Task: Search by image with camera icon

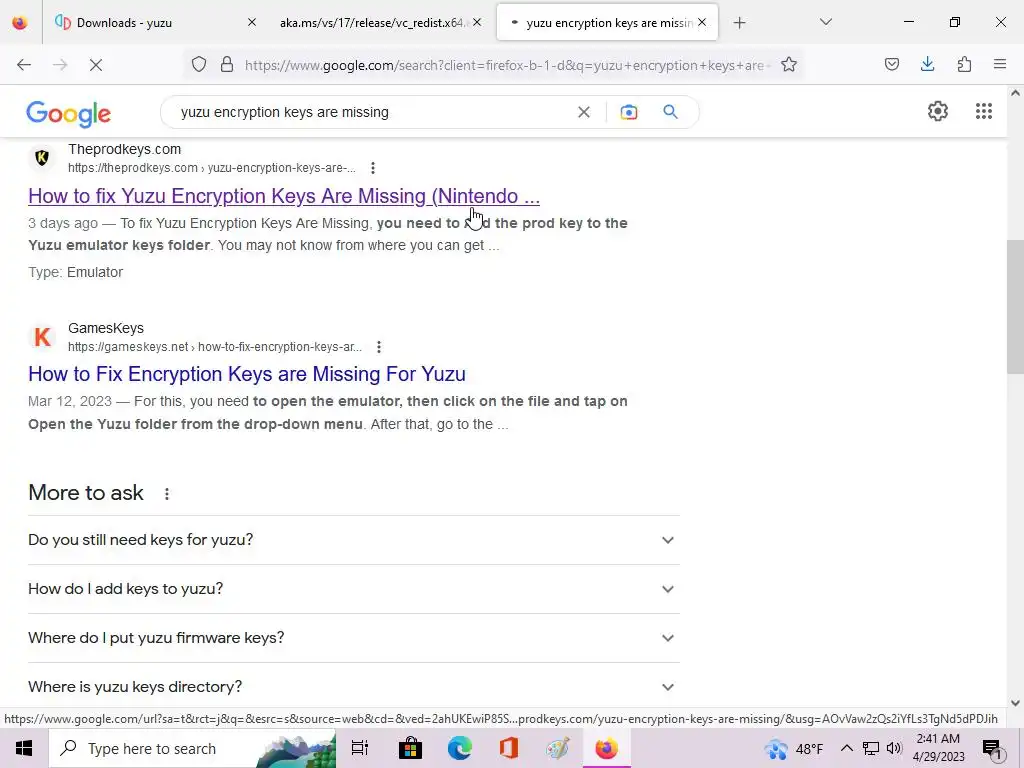Action: [x=629, y=112]
